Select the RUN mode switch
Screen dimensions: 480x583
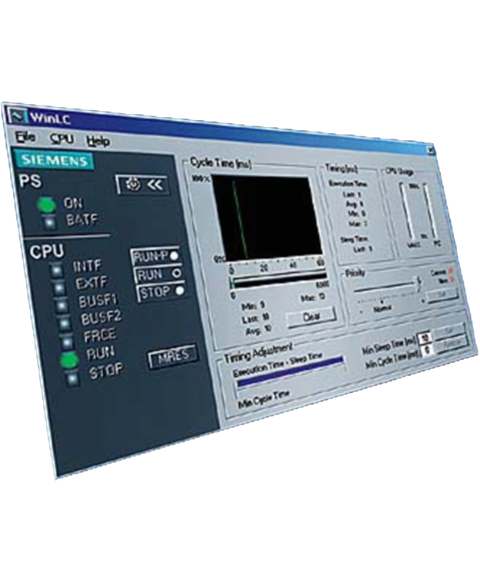tap(159, 274)
